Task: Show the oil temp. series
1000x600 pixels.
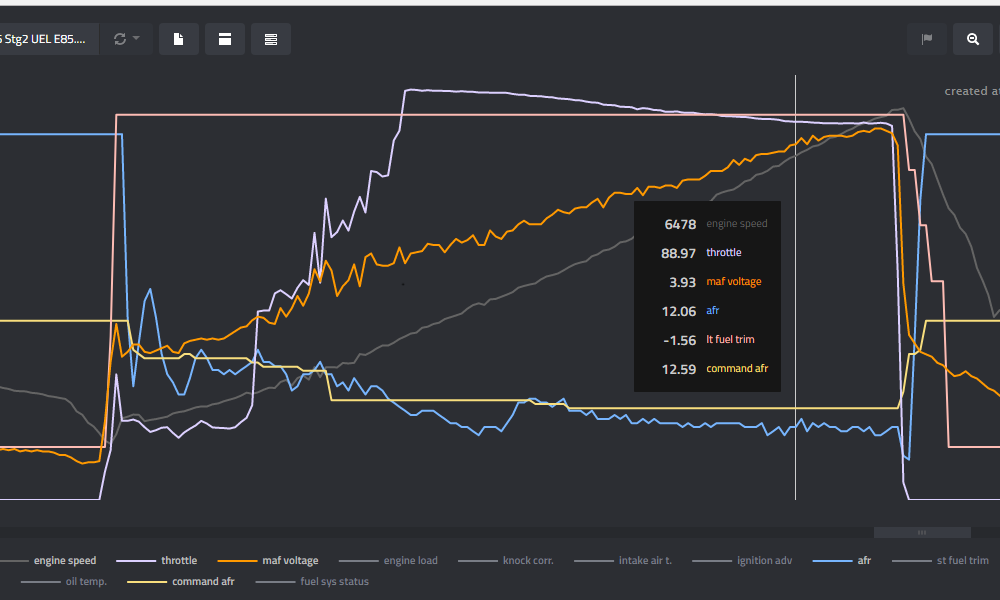Action: (86, 581)
